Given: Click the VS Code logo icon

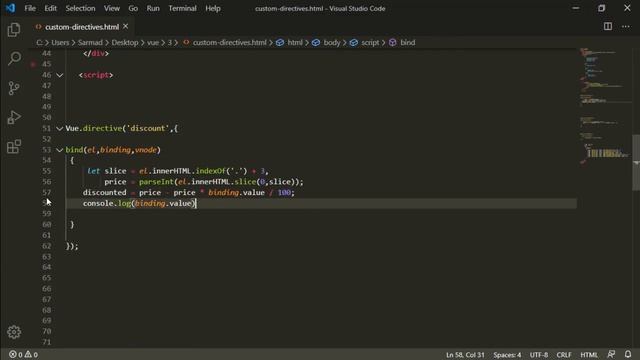Looking at the screenshot, I should tap(10, 8).
